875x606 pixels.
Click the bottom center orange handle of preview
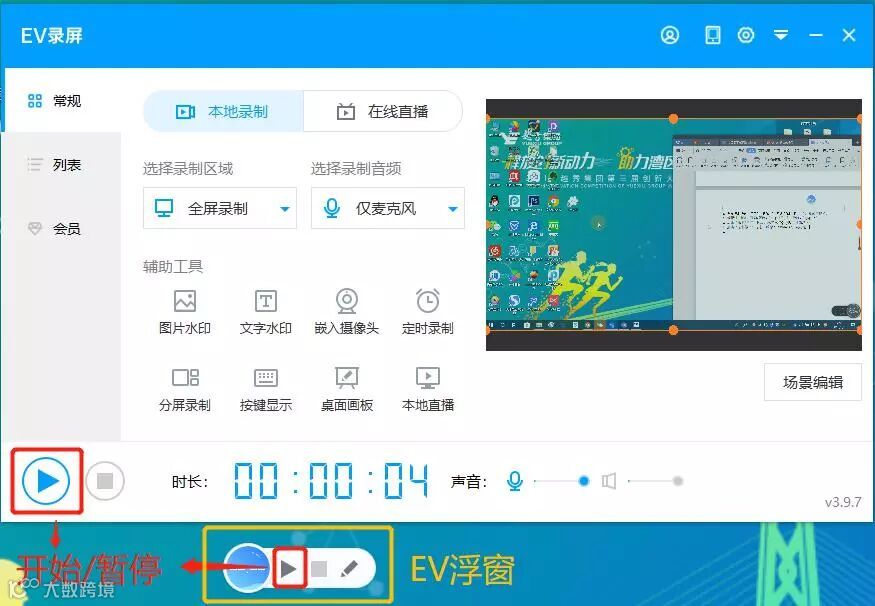674,330
